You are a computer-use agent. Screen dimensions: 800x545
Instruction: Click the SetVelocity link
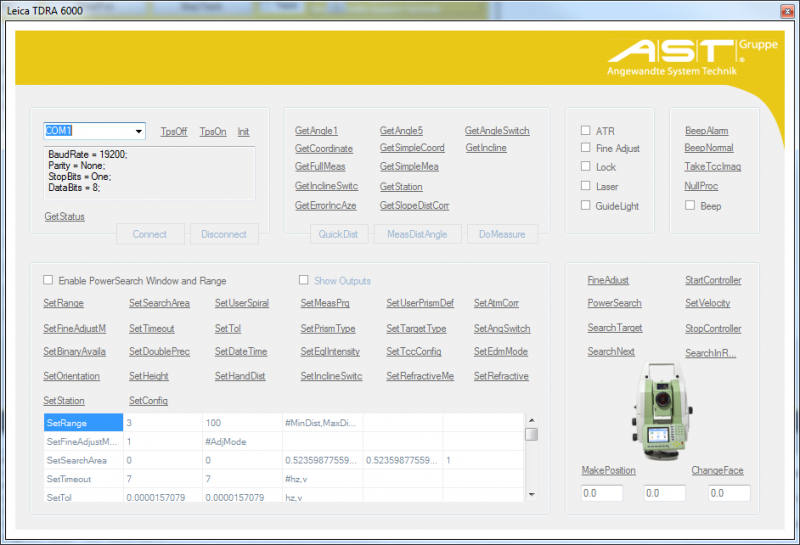708,303
